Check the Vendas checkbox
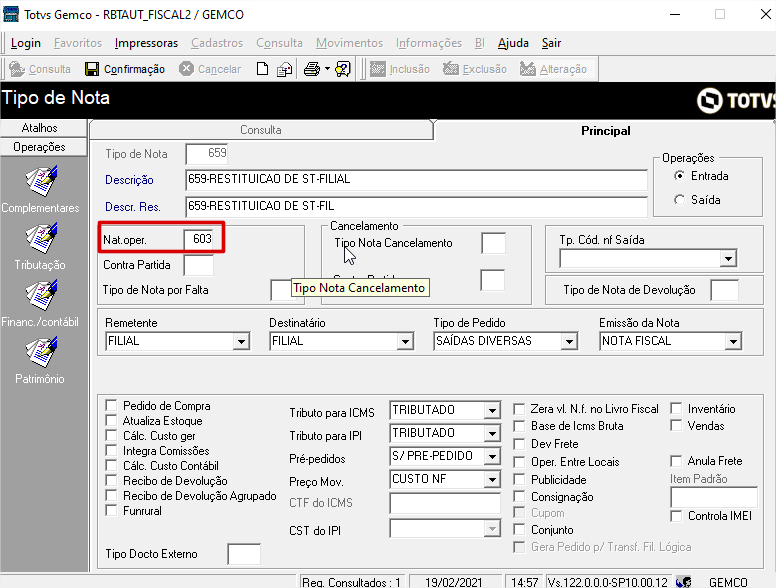This screenshot has width=776, height=588. tap(676, 426)
